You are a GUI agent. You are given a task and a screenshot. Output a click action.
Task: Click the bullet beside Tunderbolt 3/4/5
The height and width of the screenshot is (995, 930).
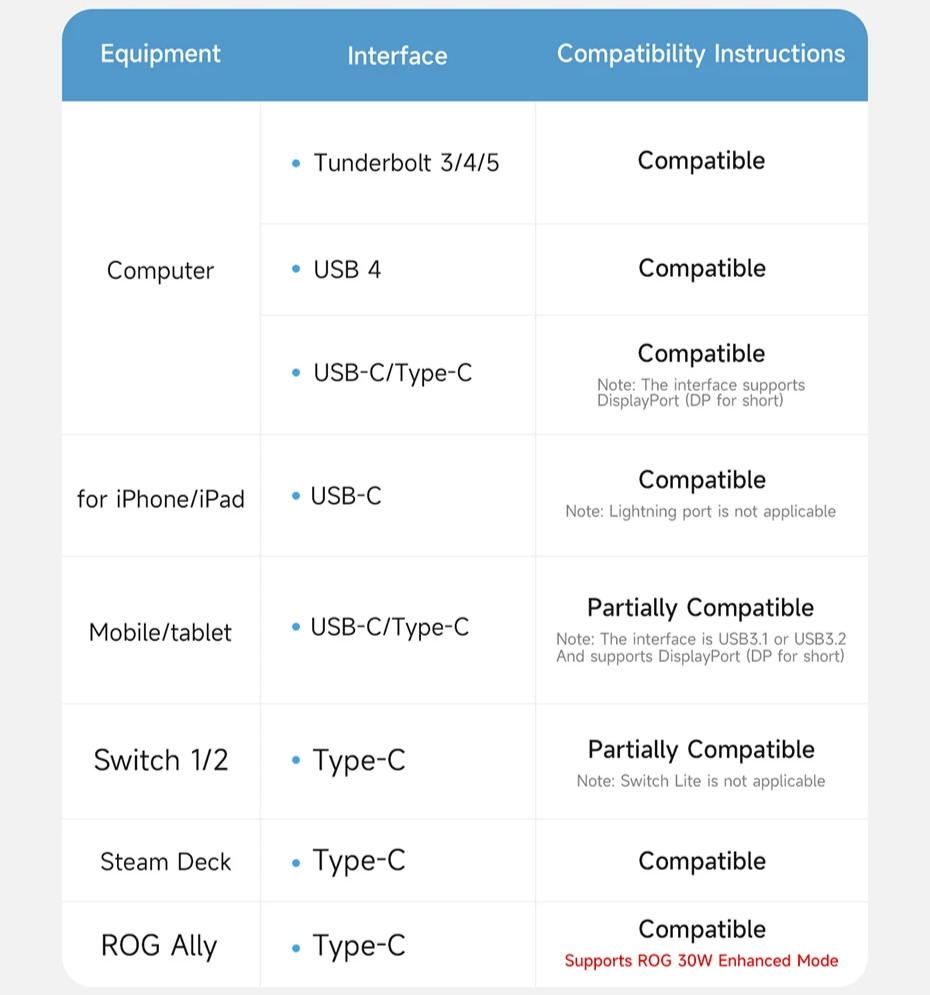click(296, 163)
